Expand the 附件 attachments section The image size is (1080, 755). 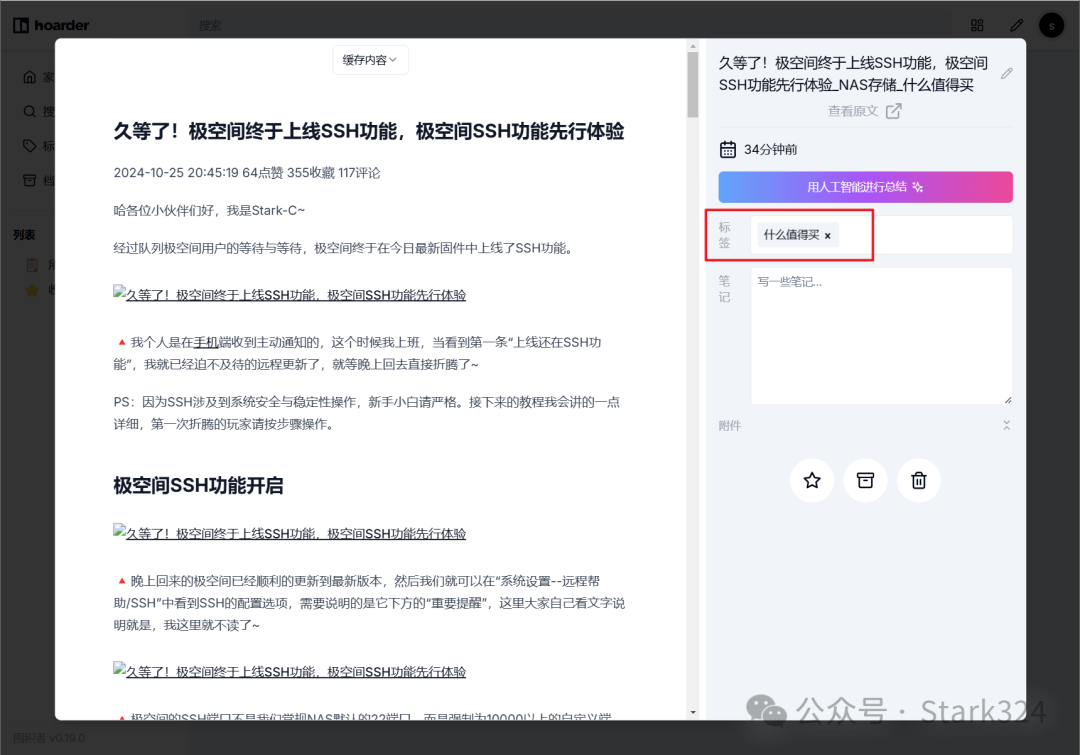point(1006,425)
